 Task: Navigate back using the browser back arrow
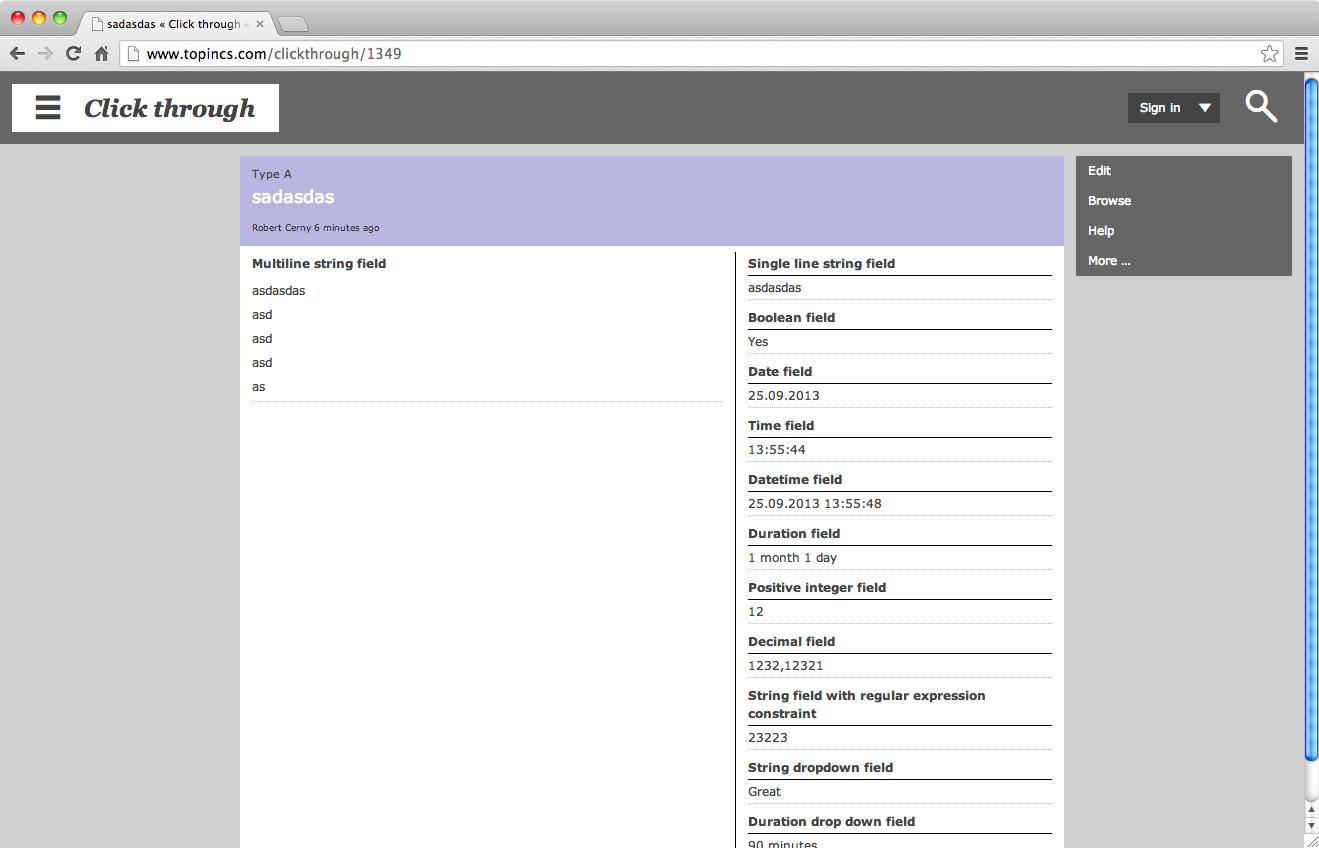[x=17, y=53]
